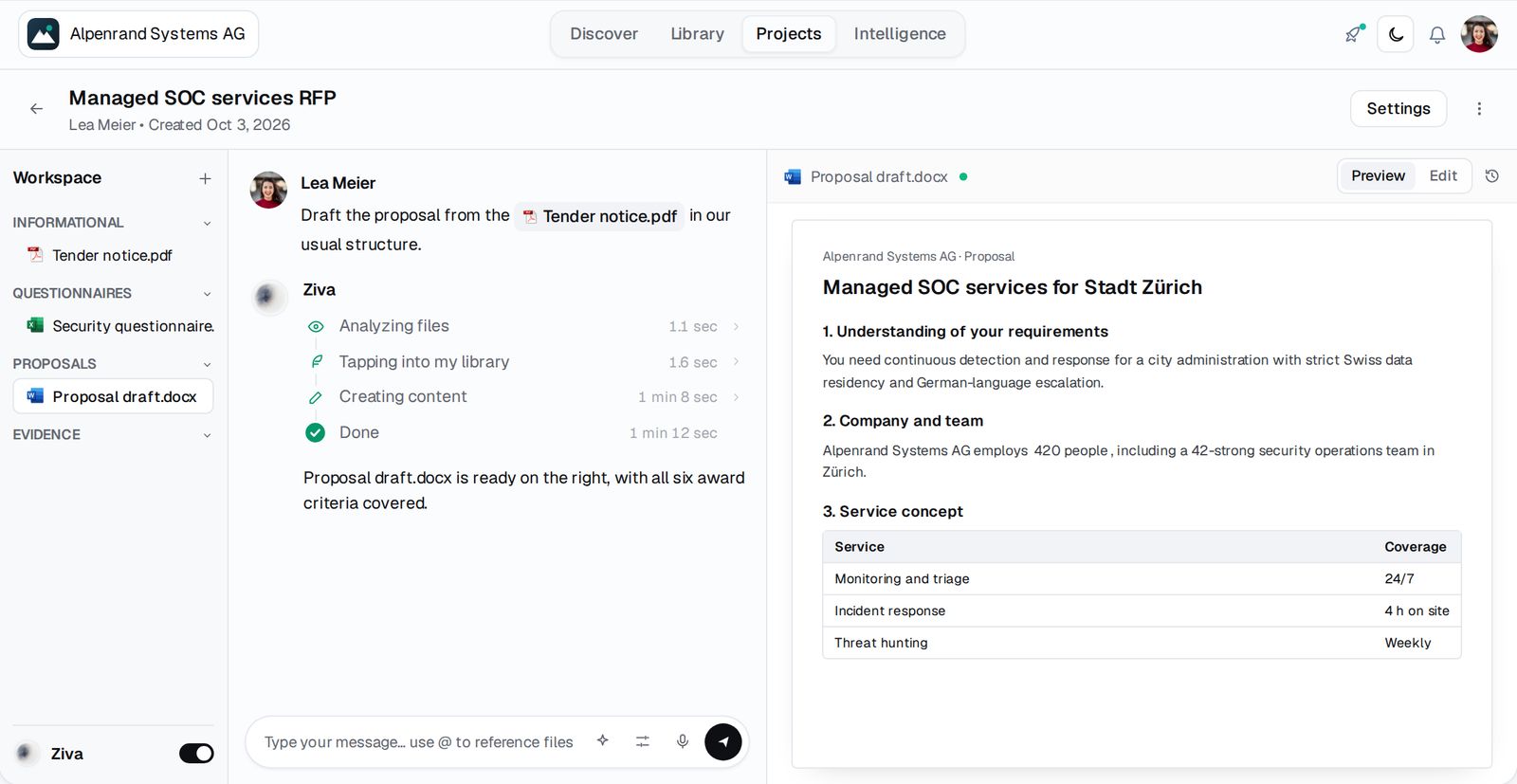
Task: Click the "Incident response" table cell
Action: click(890, 611)
